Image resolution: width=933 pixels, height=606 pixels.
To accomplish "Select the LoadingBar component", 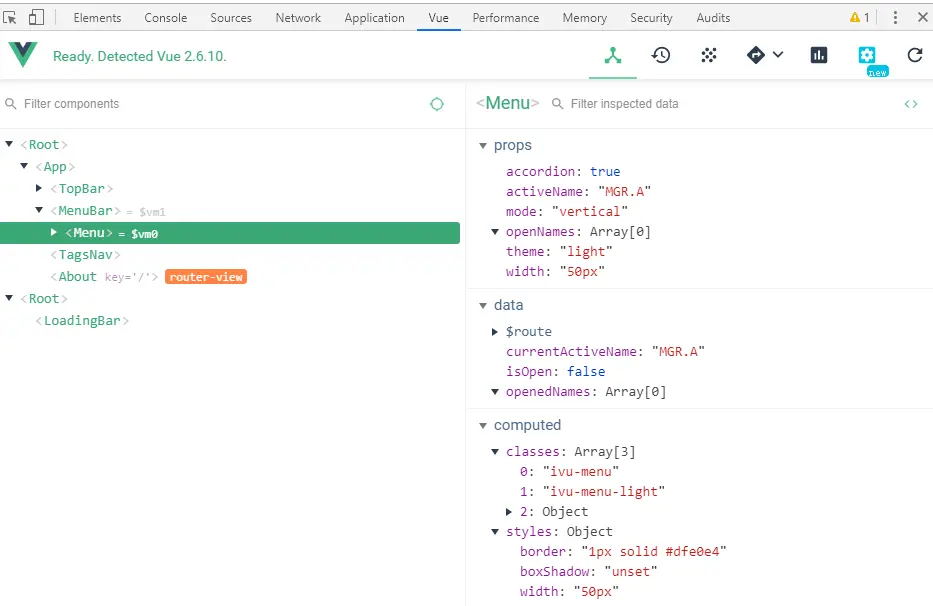I will pyautogui.click(x=82, y=321).
